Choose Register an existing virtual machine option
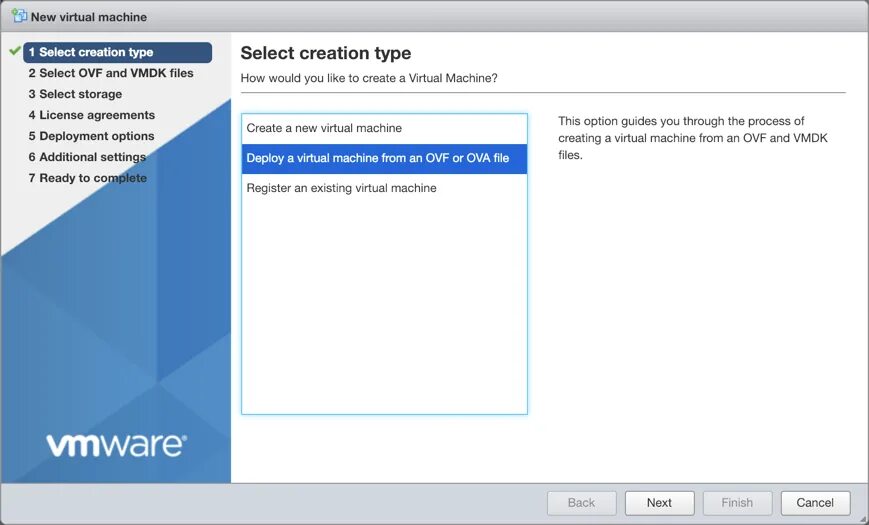The width and height of the screenshot is (869, 525). click(x=384, y=188)
